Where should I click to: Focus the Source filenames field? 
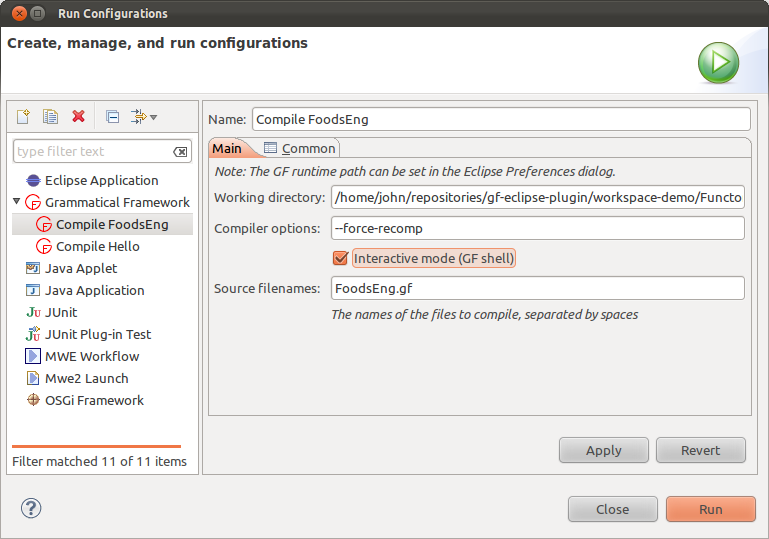point(538,289)
